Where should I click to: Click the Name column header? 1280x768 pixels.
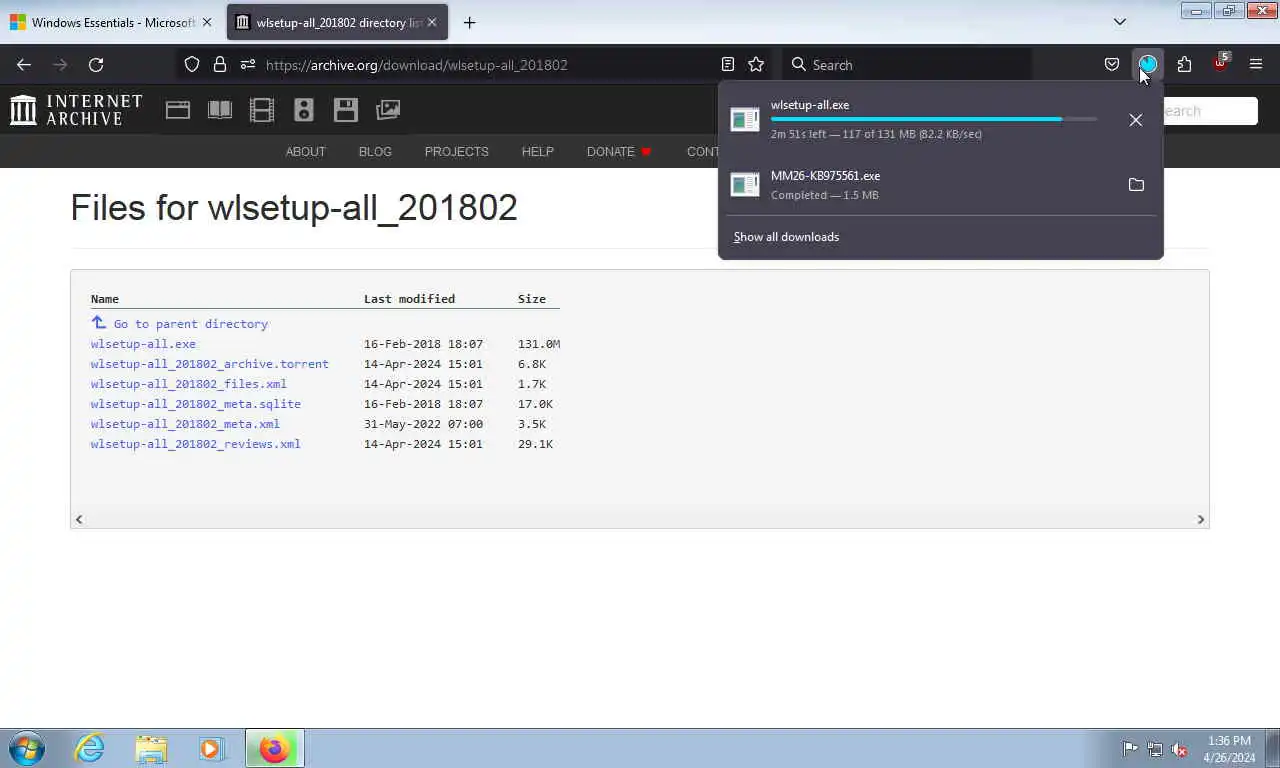click(x=105, y=299)
